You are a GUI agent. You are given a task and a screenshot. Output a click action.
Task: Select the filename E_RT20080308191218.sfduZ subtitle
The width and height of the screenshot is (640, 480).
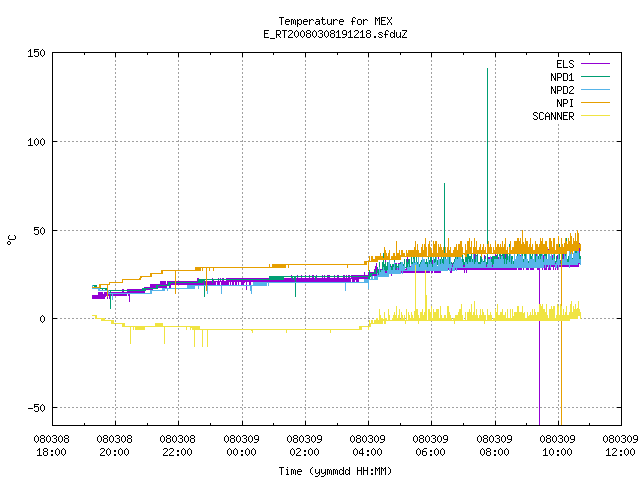(x=335, y=34)
